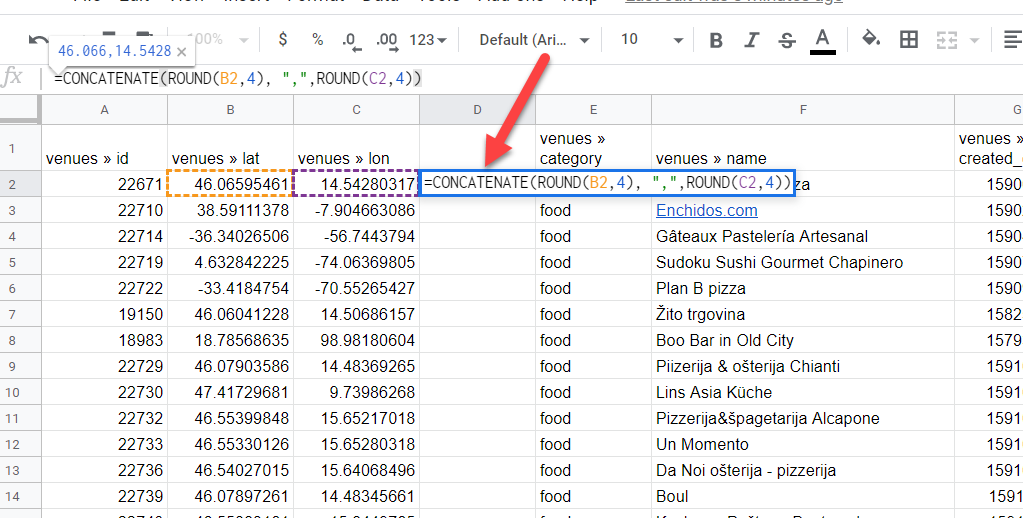The width and height of the screenshot is (1023, 518).
Task: Select id cell 22710
Action: click(x=104, y=210)
